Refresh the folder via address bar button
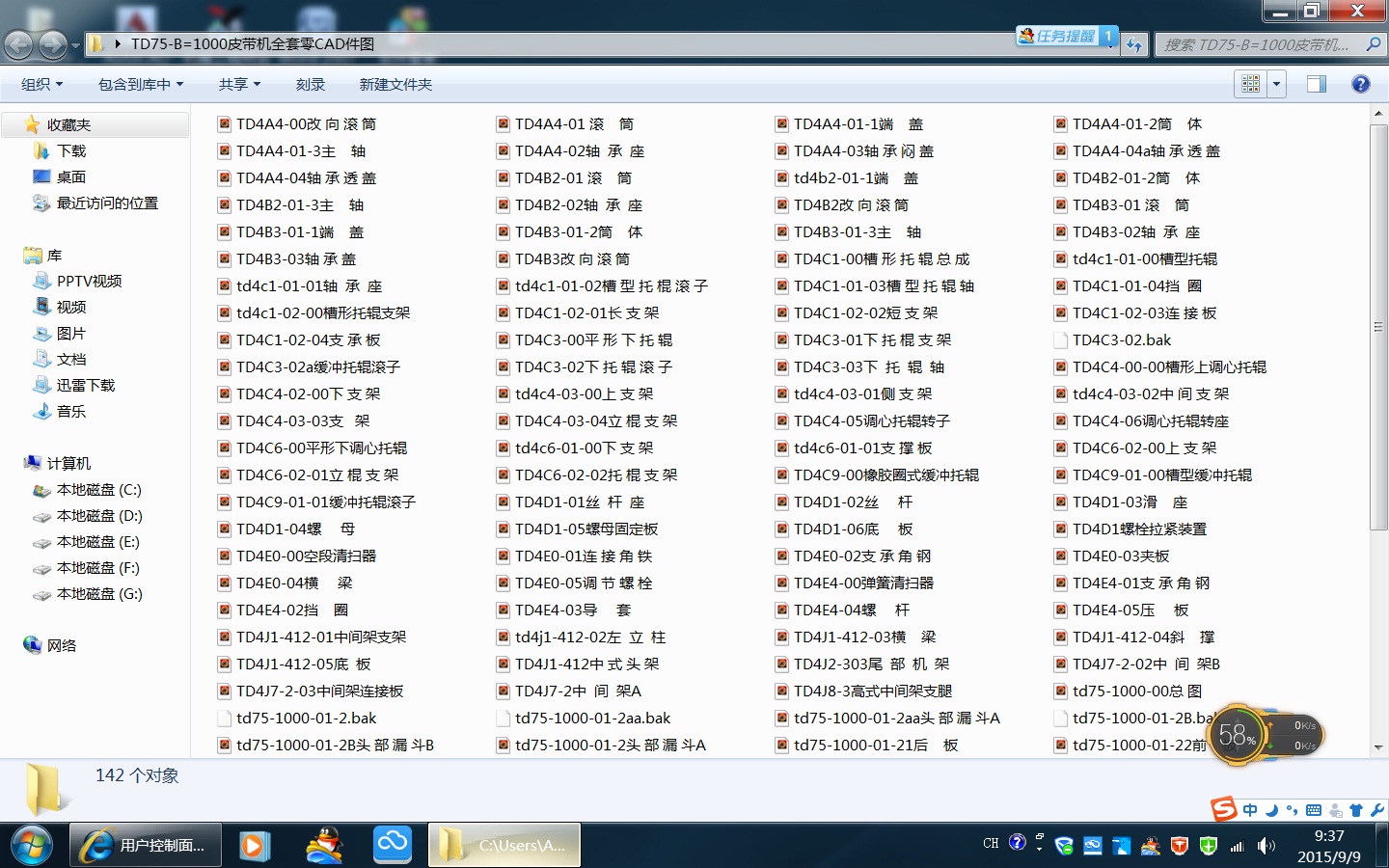 (1134, 44)
